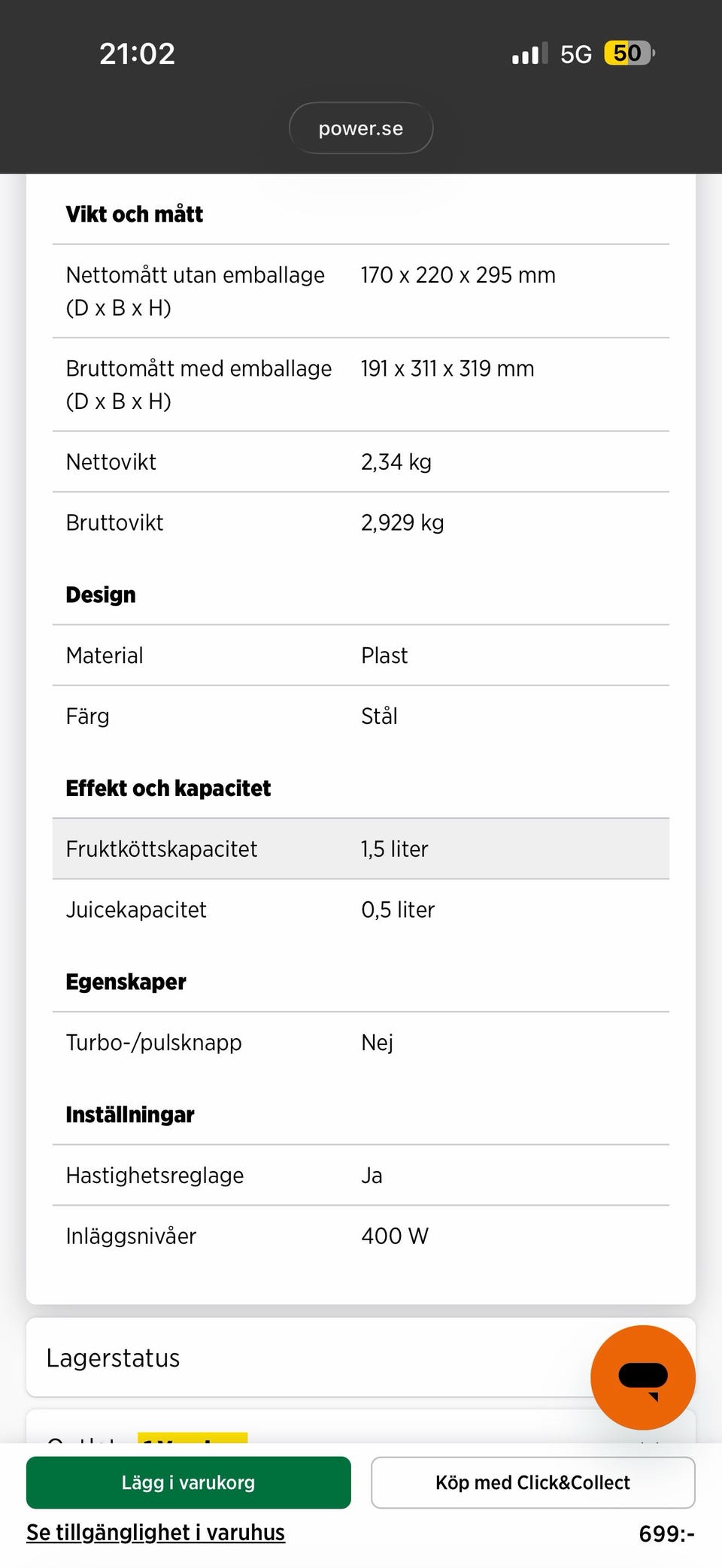Tap the Nettovikt specification row

click(361, 462)
